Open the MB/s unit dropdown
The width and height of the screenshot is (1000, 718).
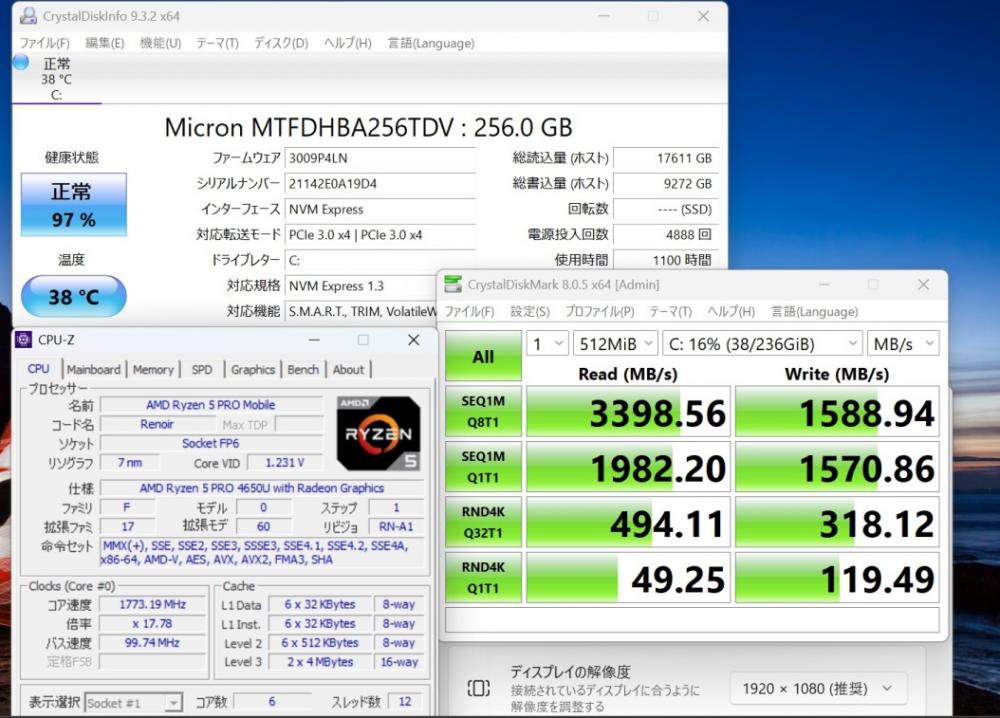point(903,344)
